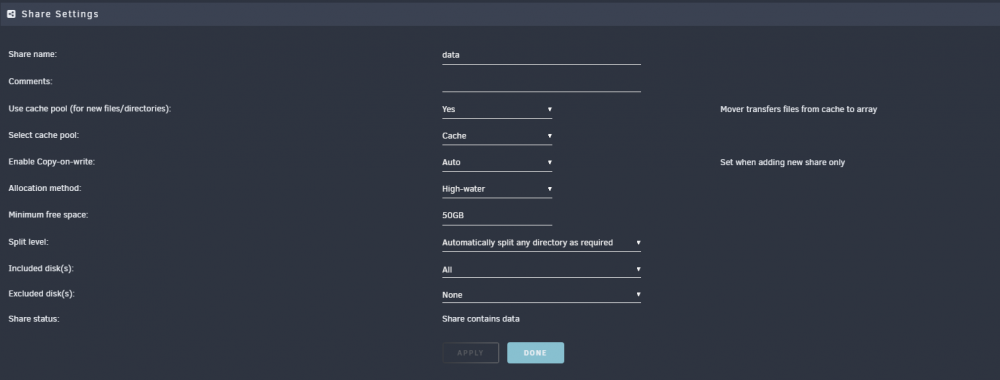Screen dimensions: 1000x380
Task: Expand the Enable Copy-on-write dropdown set to Auto
Action: point(497,163)
